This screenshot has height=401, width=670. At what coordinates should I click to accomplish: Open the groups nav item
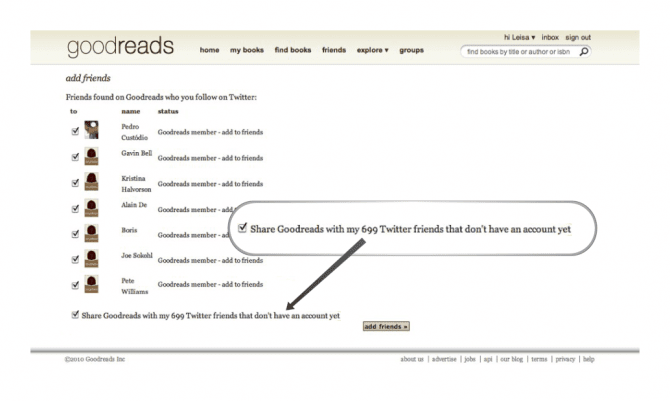[411, 50]
